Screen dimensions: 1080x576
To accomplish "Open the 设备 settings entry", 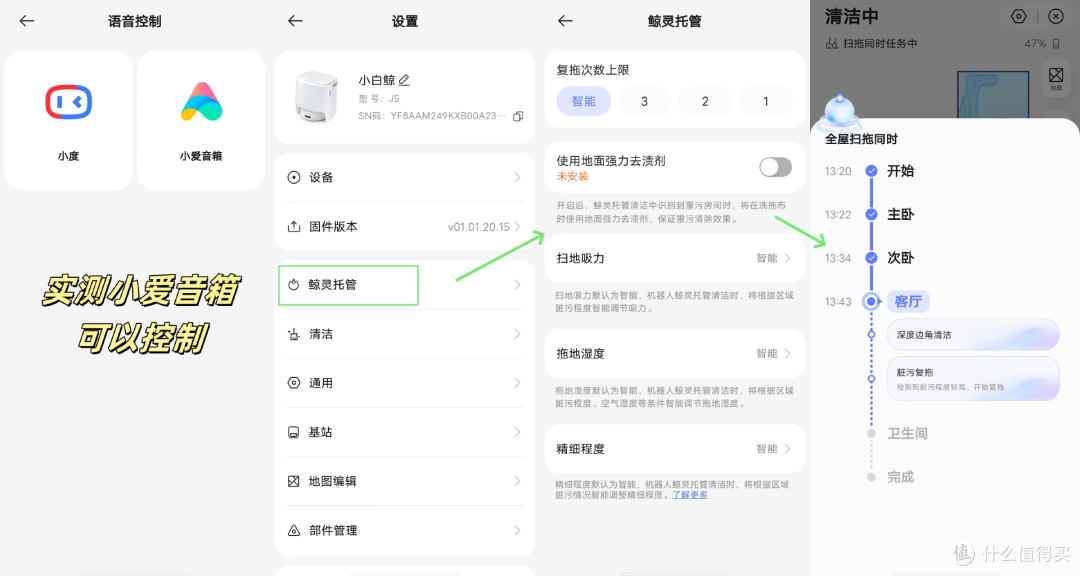I will point(405,178).
